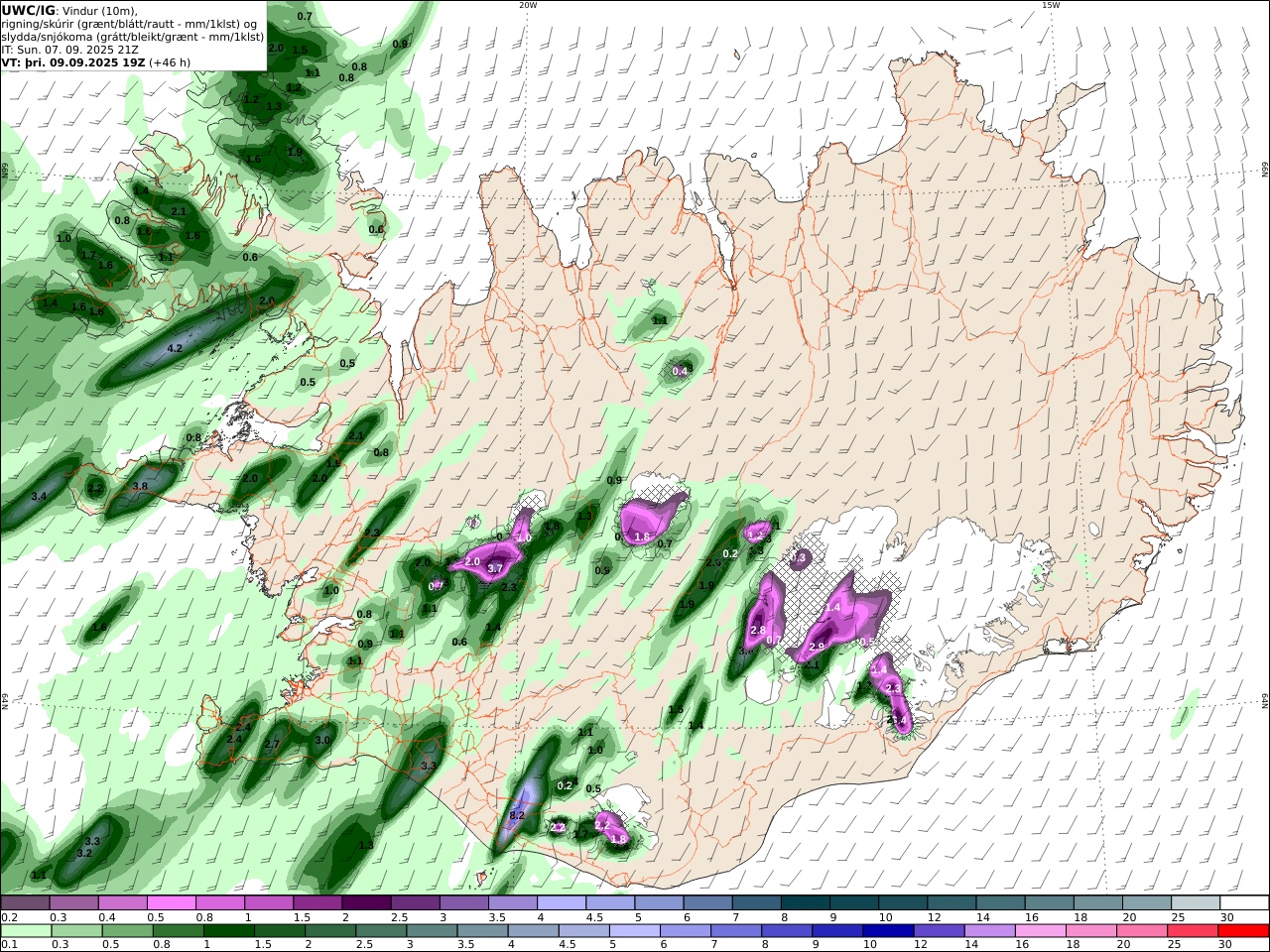Select snow legend swatch between 0.2 and 0.3
The image size is (1270, 952).
tap(25, 903)
